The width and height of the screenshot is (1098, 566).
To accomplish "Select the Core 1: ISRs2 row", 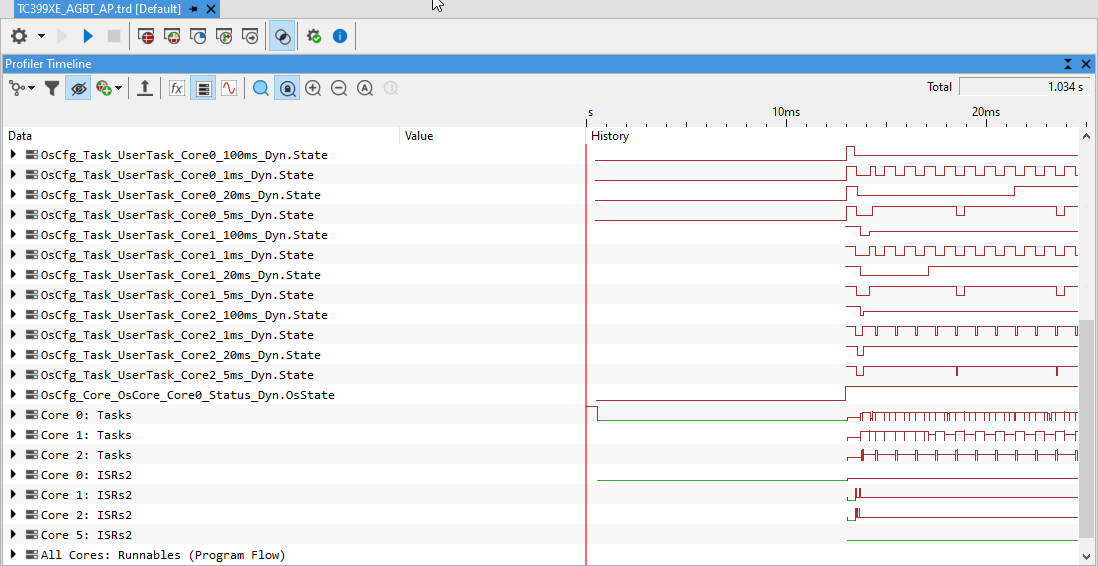I will pyautogui.click(x=86, y=495).
